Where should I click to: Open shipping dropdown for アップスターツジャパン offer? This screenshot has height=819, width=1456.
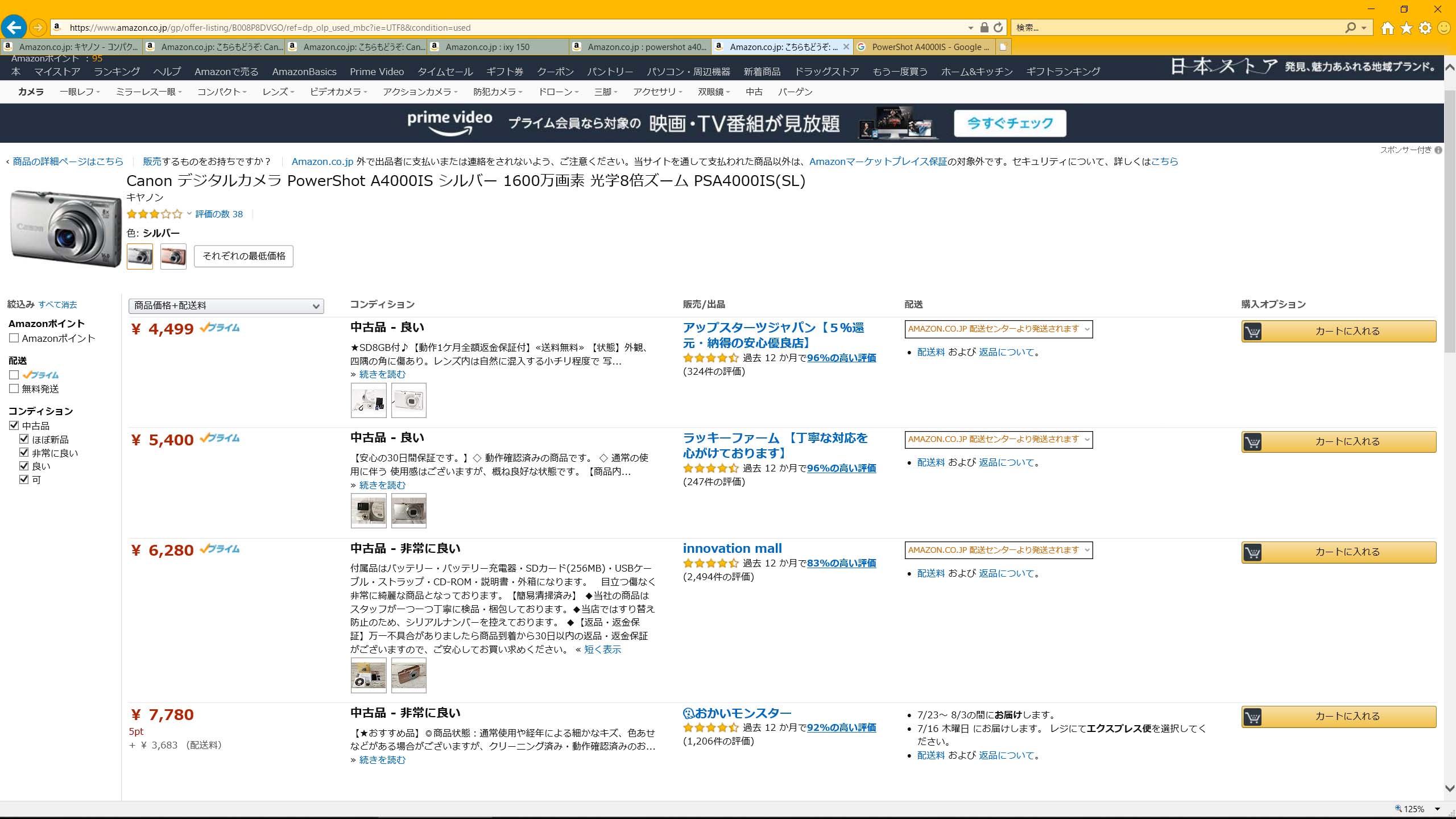pos(999,329)
